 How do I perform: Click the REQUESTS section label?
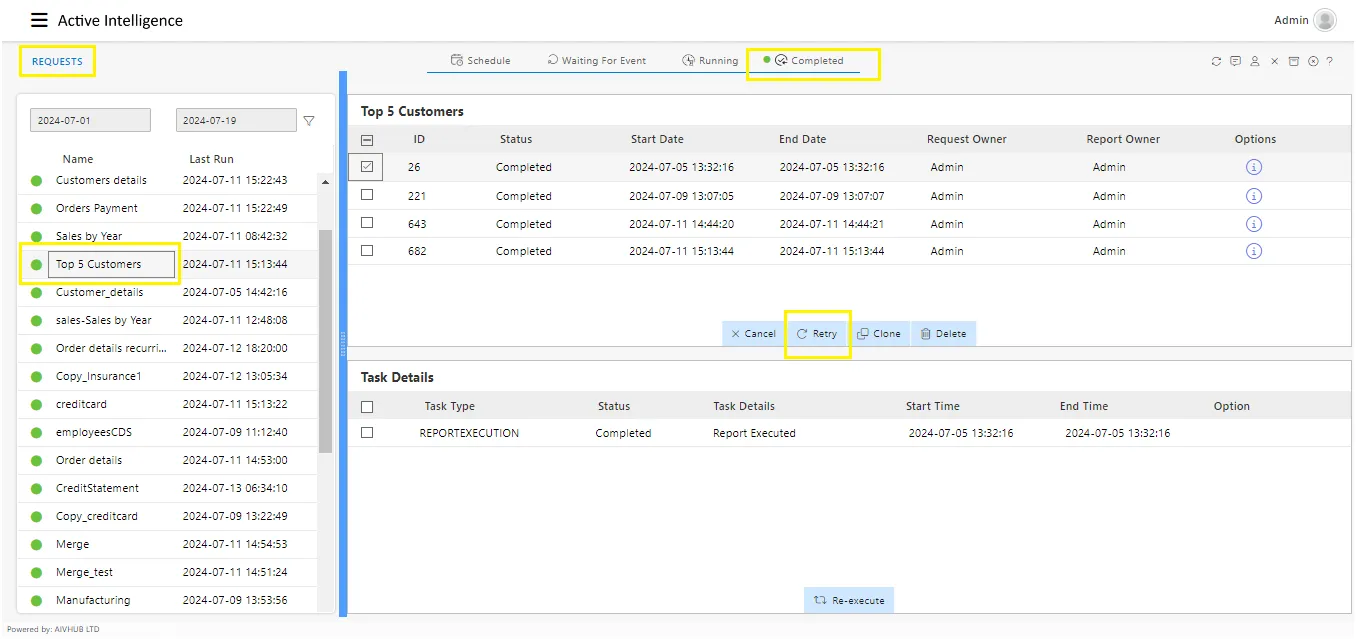[x=57, y=62]
